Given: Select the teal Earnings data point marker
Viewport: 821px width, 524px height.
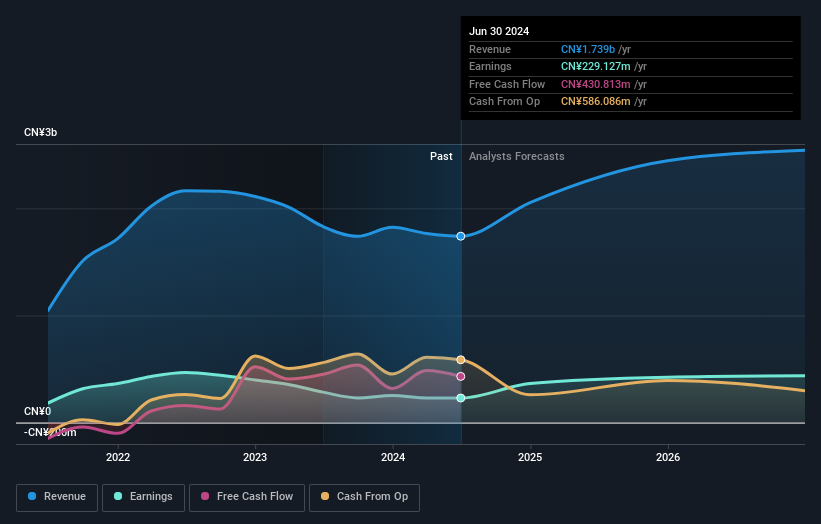Looking at the screenshot, I should [x=461, y=398].
